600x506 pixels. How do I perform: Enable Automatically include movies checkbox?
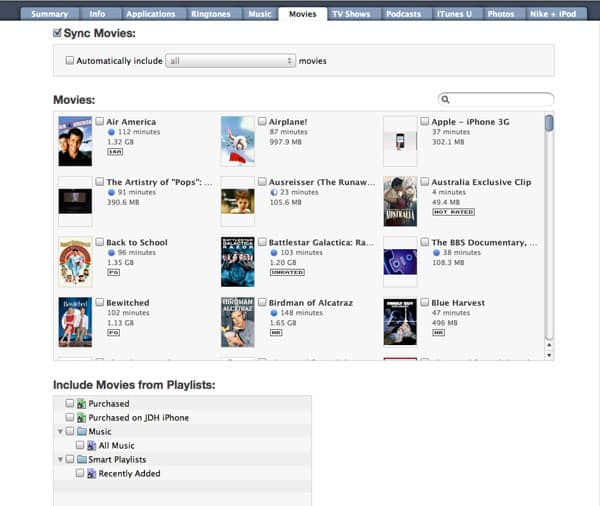70,60
